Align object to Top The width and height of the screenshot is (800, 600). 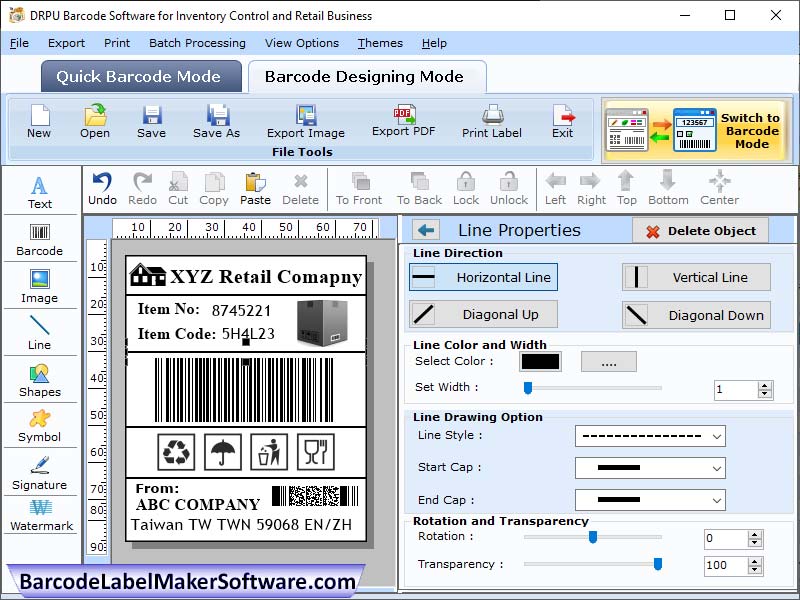pos(627,189)
